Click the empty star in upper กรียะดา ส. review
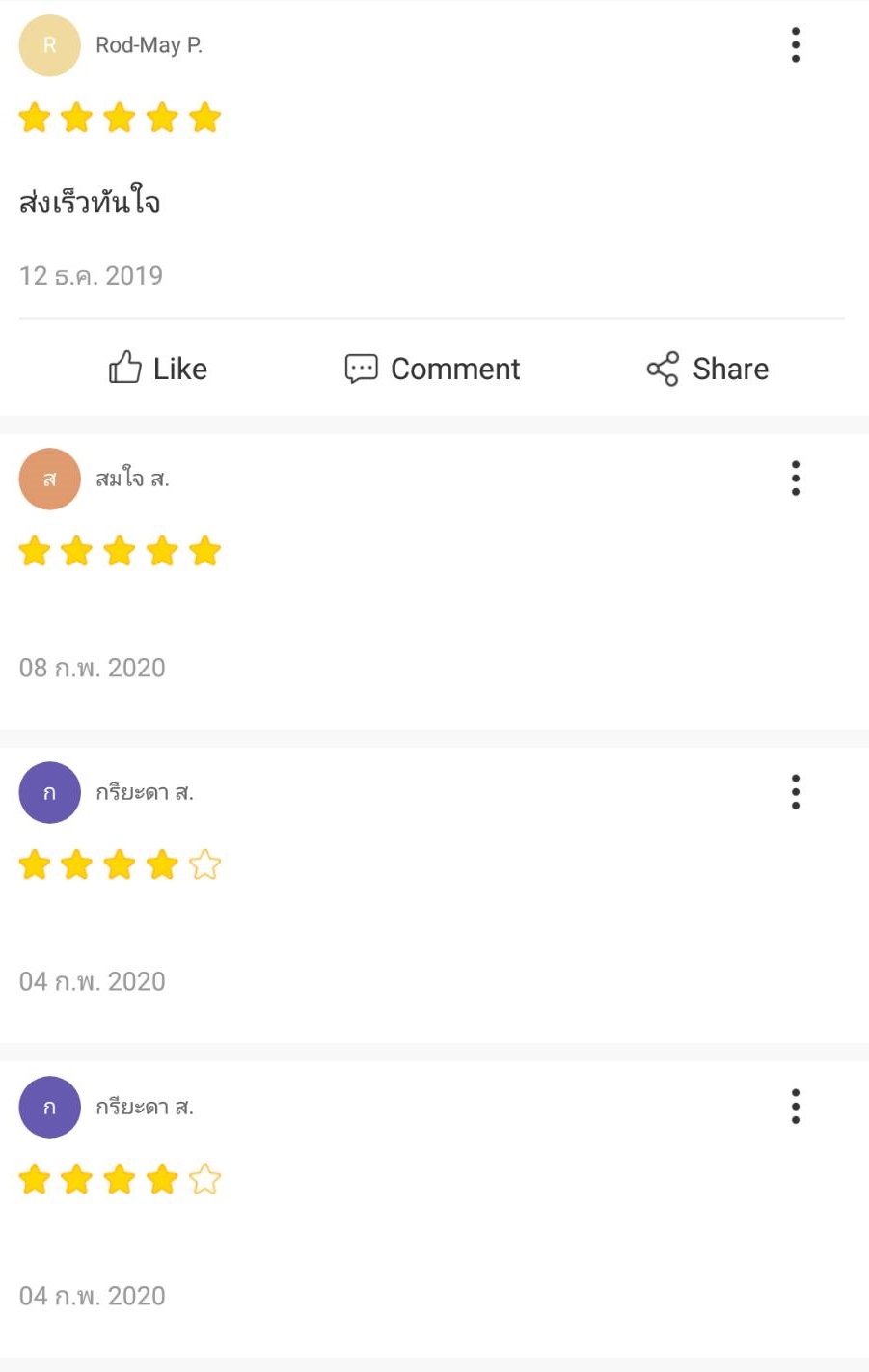 pyautogui.click(x=204, y=865)
